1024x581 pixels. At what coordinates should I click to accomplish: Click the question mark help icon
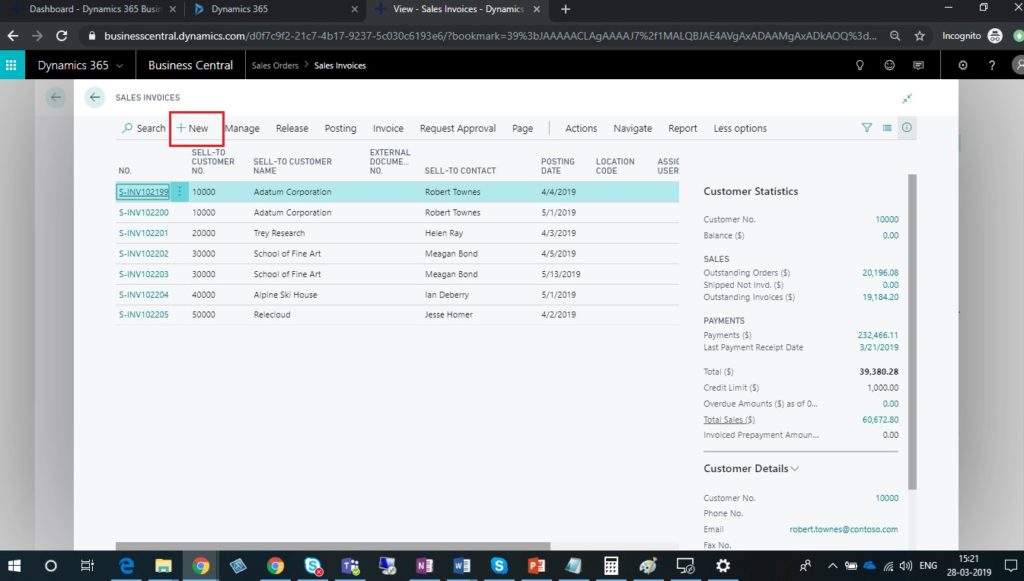click(x=992, y=65)
